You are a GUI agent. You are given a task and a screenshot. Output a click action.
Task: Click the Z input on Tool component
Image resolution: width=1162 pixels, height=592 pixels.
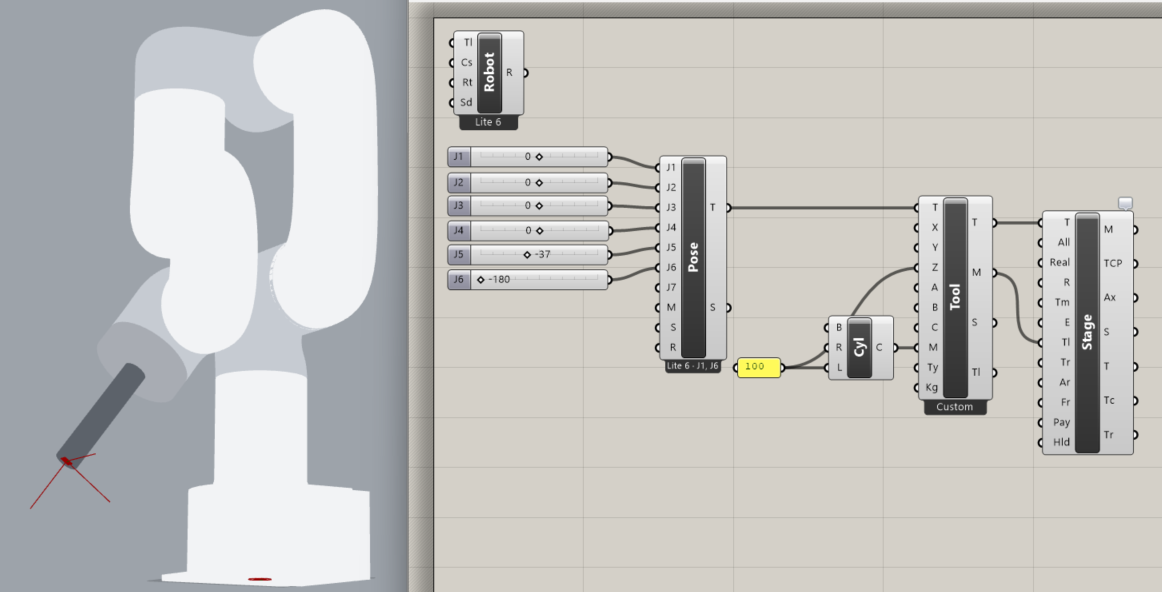pyautogui.click(x=934, y=267)
